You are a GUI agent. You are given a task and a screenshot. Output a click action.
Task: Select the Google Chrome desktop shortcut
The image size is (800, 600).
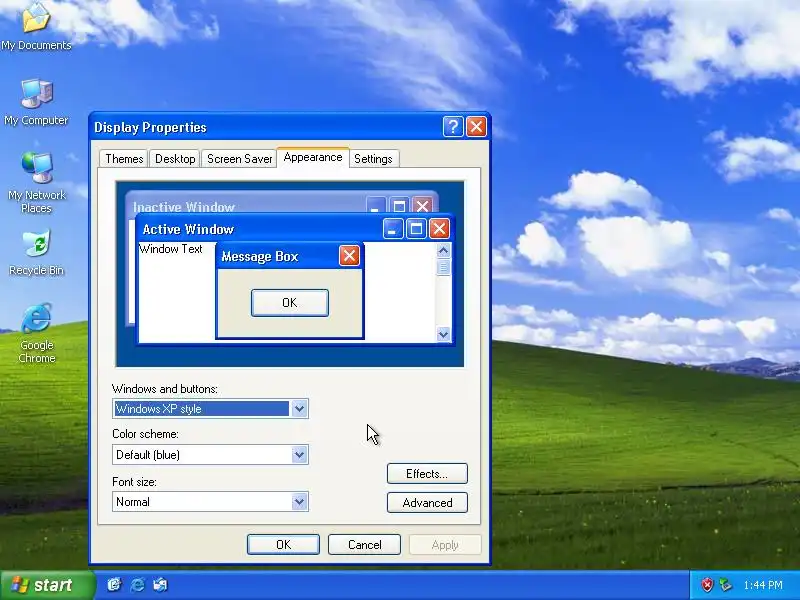tap(36, 333)
